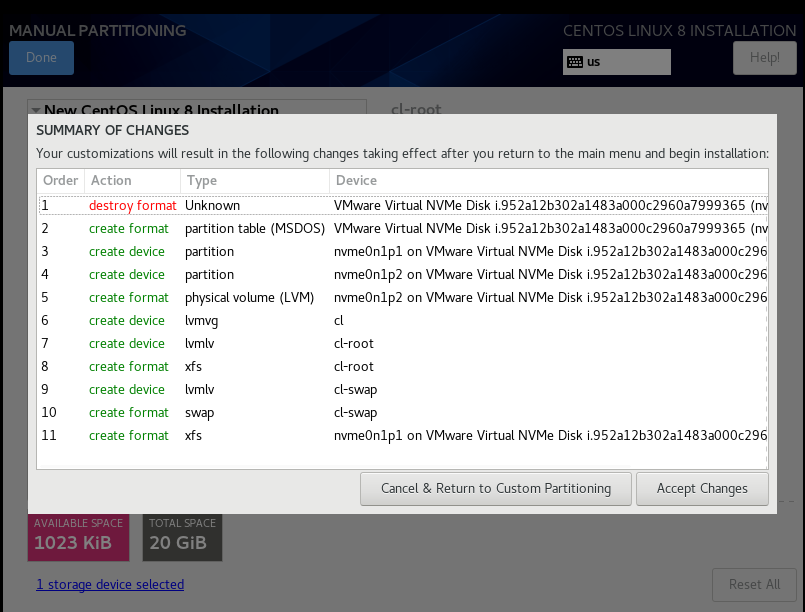Click TOTAL SPACE 20 GiB box

[182, 537]
